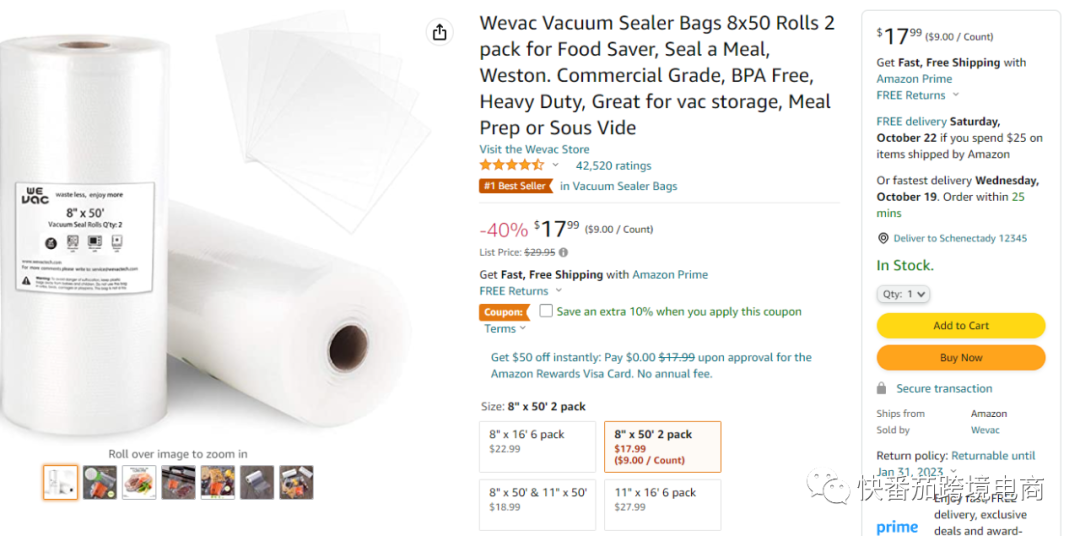Click the star rating icons
1080x536 pixels.
511,165
